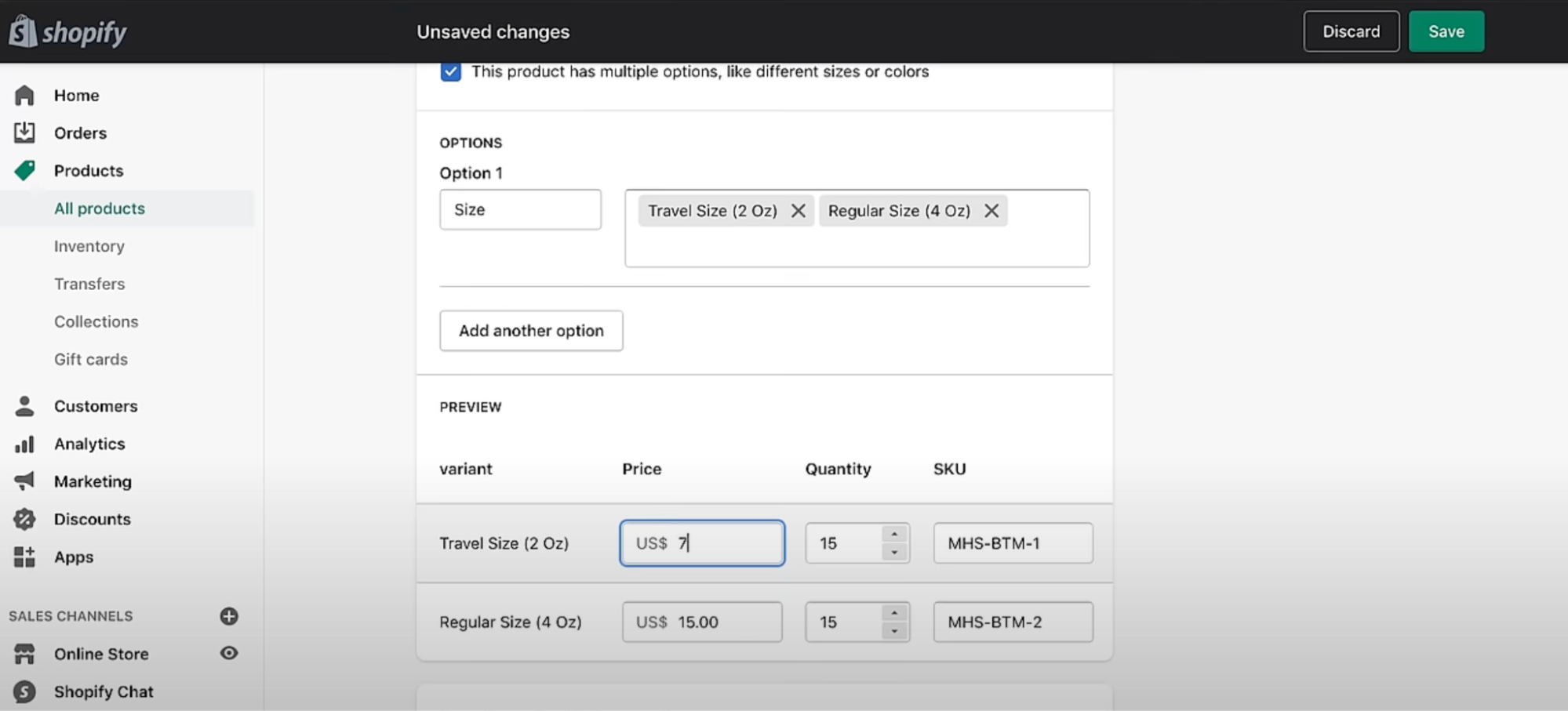Image resolution: width=1568 pixels, height=711 pixels.
Task: Uncheck the multiple options checkbox
Action: [x=450, y=71]
